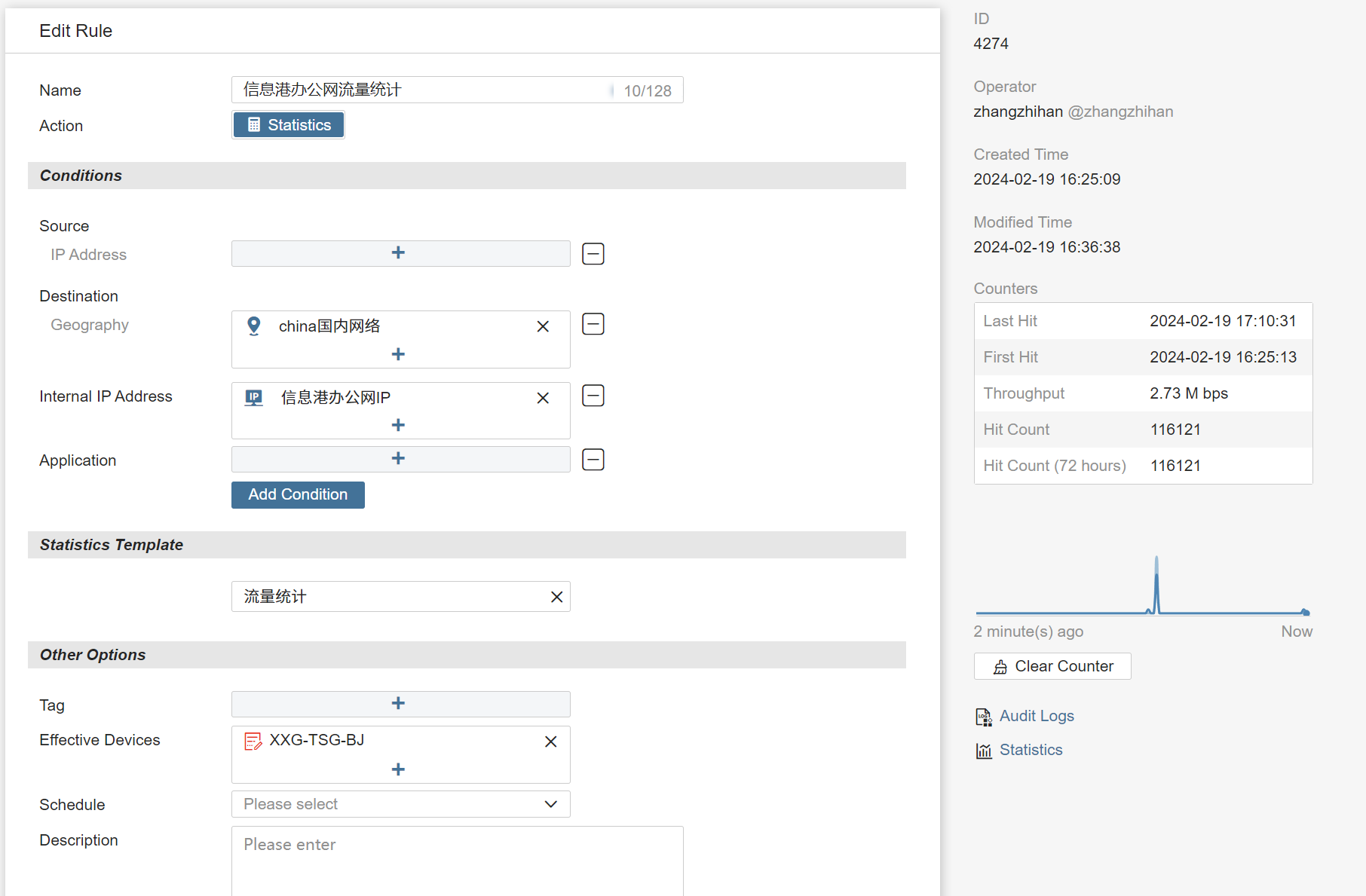Add an Application item
This screenshot has height=896, width=1366.
pyautogui.click(x=399, y=459)
